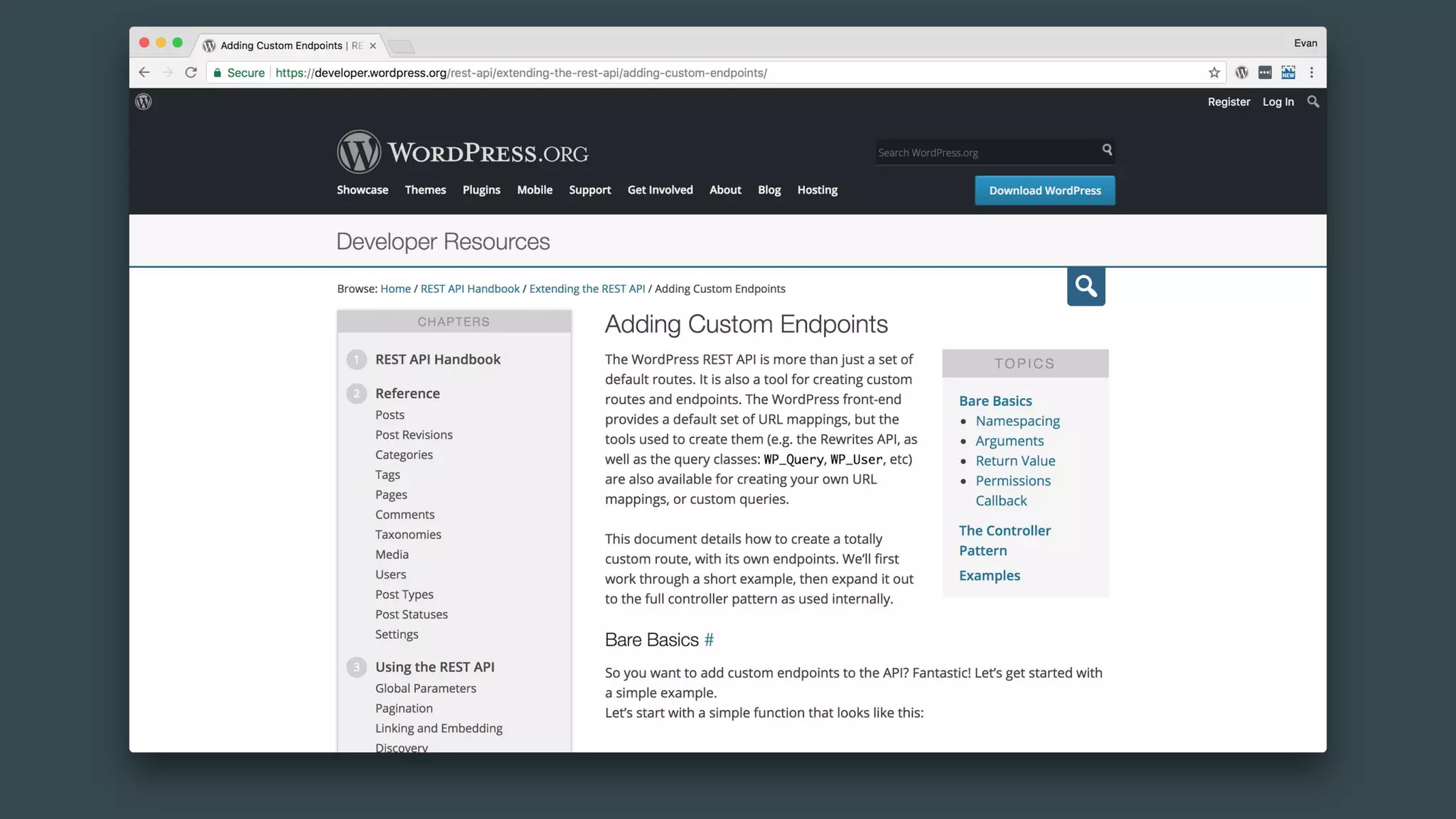Click the hash anchor beside Bare Basics
1456x819 pixels.
[709, 640]
